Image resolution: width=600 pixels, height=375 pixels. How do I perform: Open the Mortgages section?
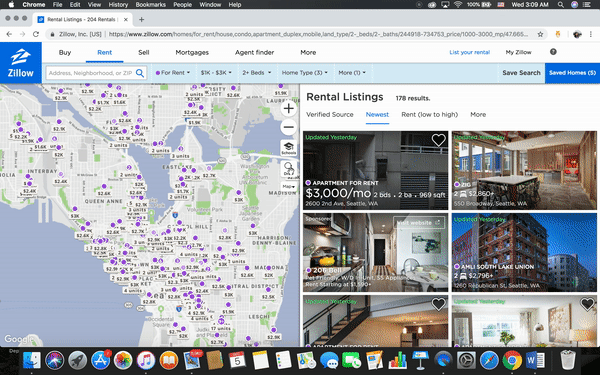click(x=192, y=52)
